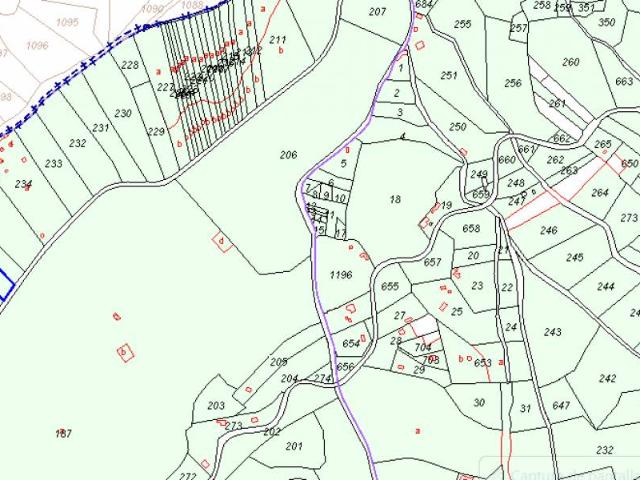Viewport: 640px width, 480px height.
Task: Select the parcel labeled 1196
Action: click(341, 275)
